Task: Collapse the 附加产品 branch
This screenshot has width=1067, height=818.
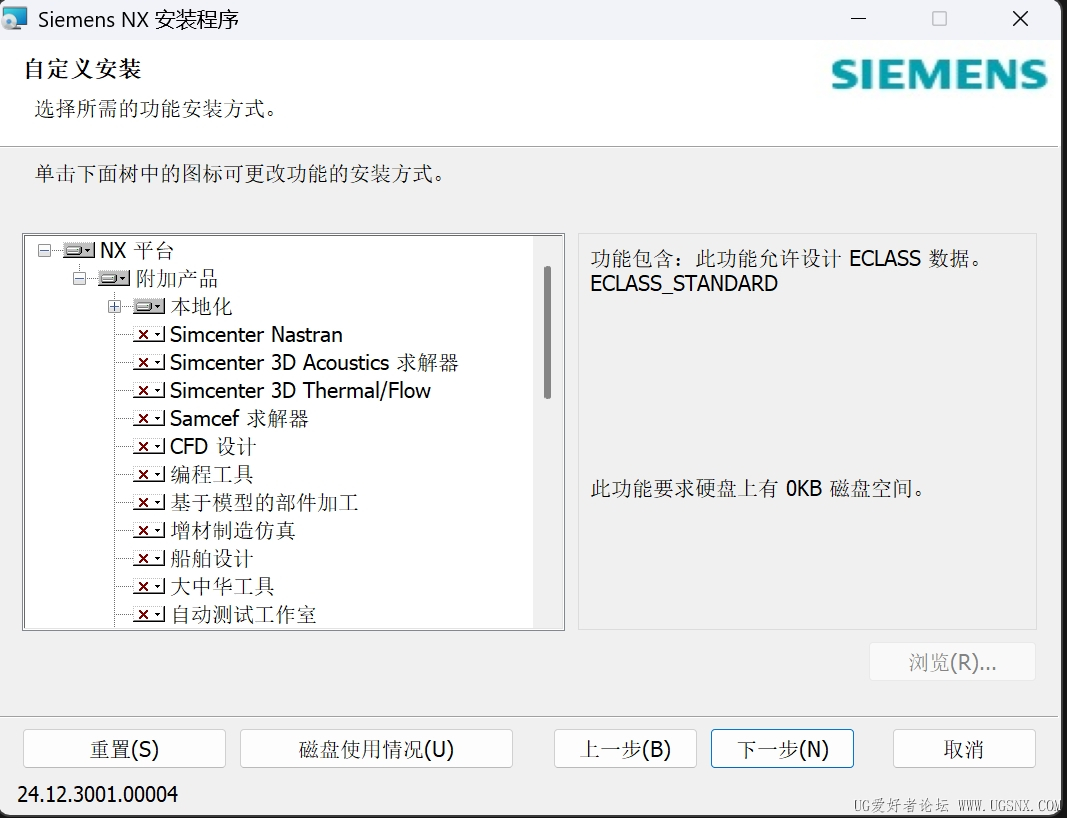Action: tap(80, 278)
